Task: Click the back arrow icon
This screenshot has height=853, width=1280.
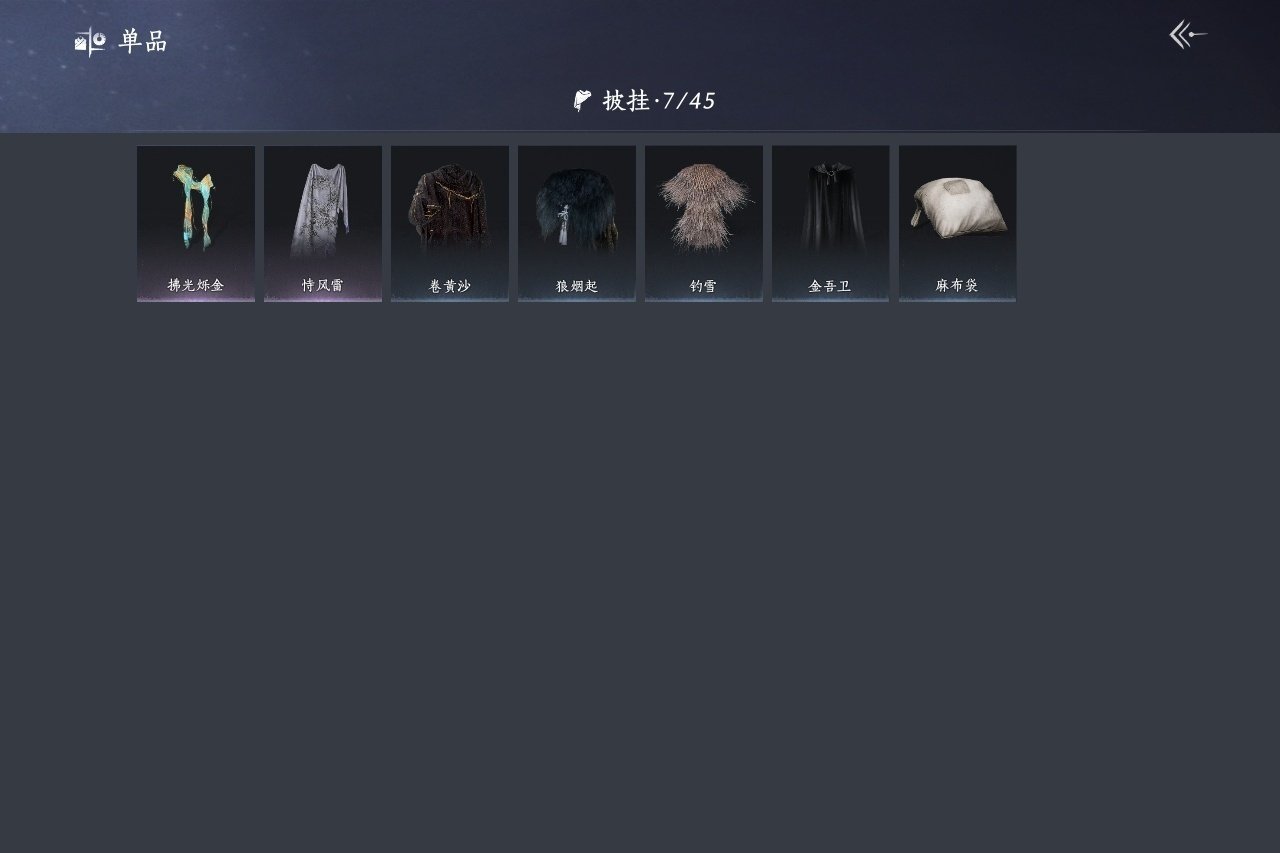Action: click(x=1188, y=35)
